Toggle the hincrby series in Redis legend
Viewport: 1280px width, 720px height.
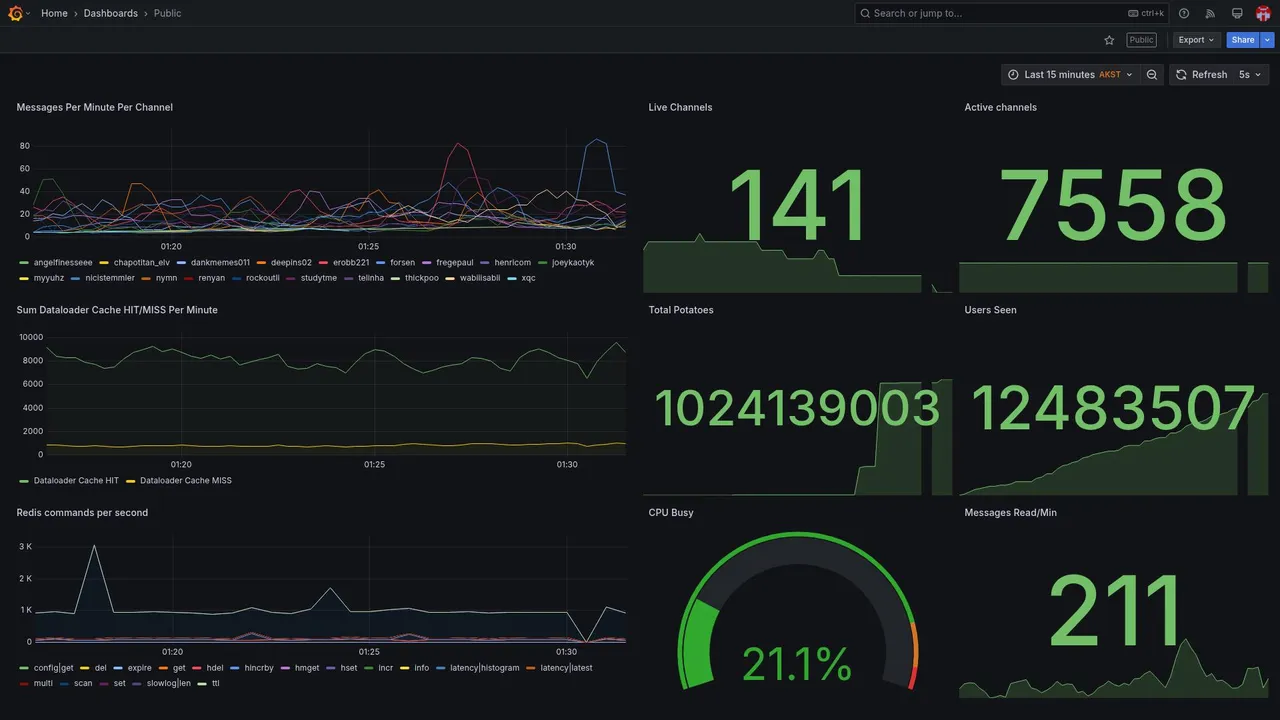pos(259,667)
